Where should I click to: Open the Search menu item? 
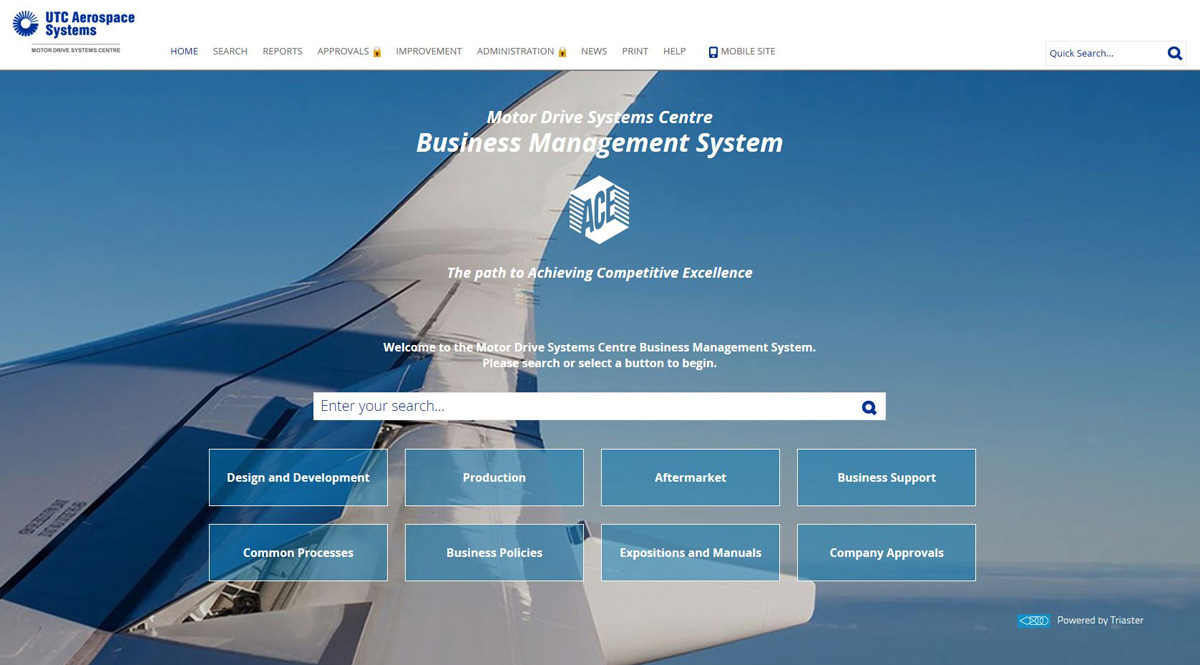click(x=230, y=51)
